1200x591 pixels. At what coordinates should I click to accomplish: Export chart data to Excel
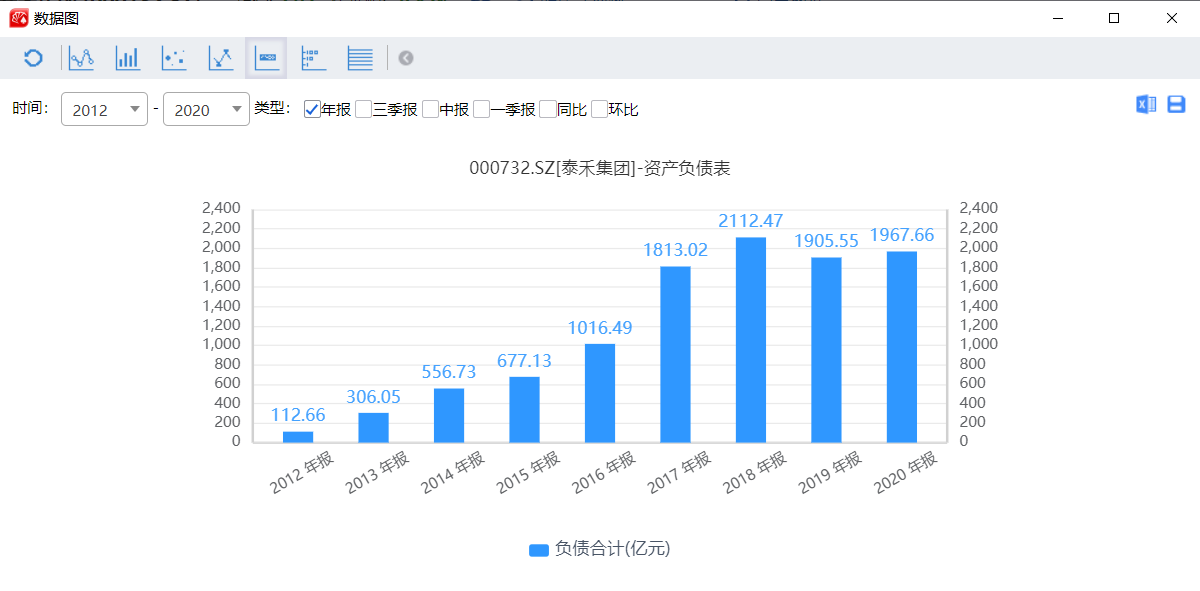[x=1146, y=105]
